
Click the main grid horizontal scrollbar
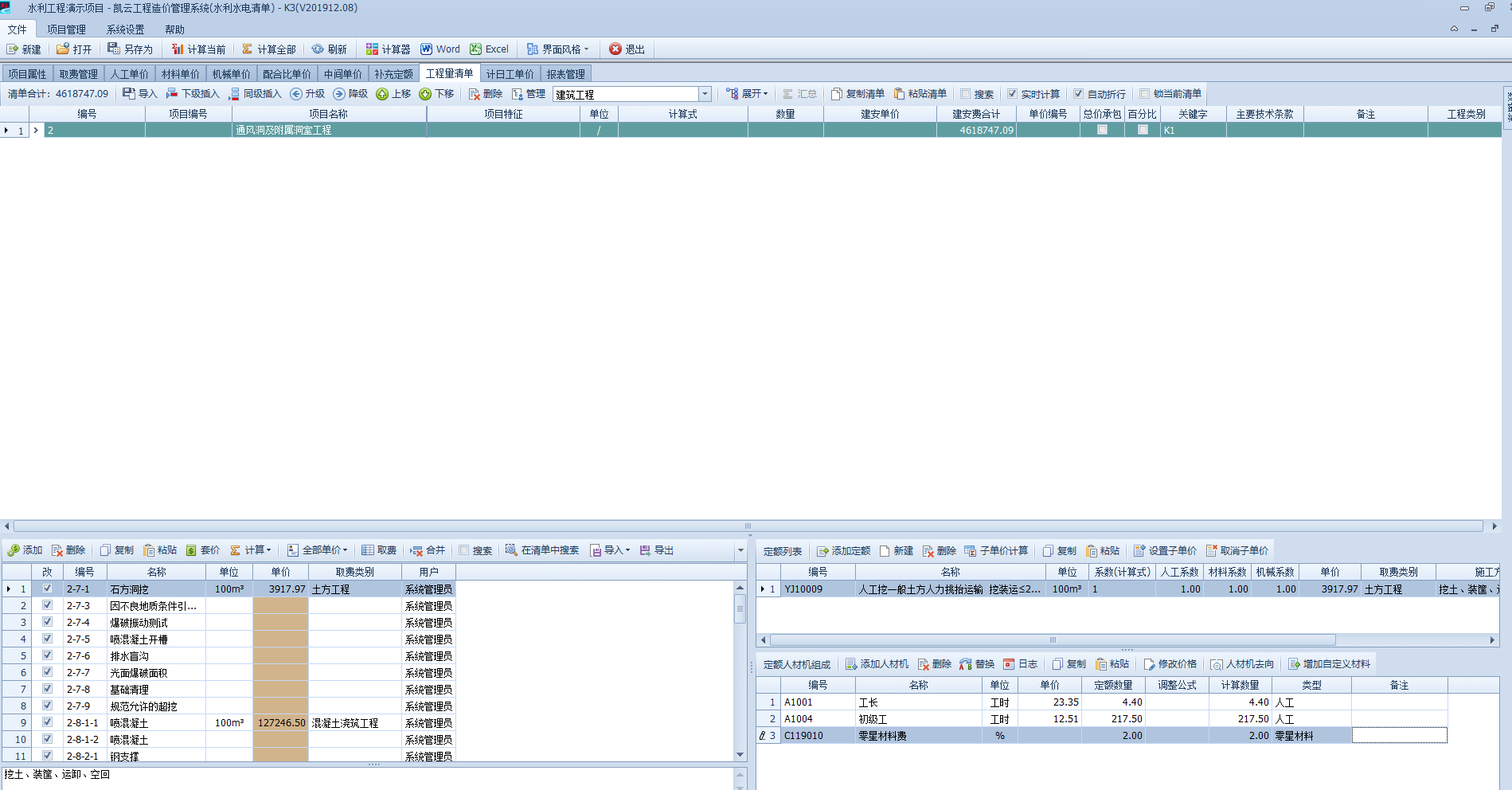pyautogui.click(x=748, y=526)
